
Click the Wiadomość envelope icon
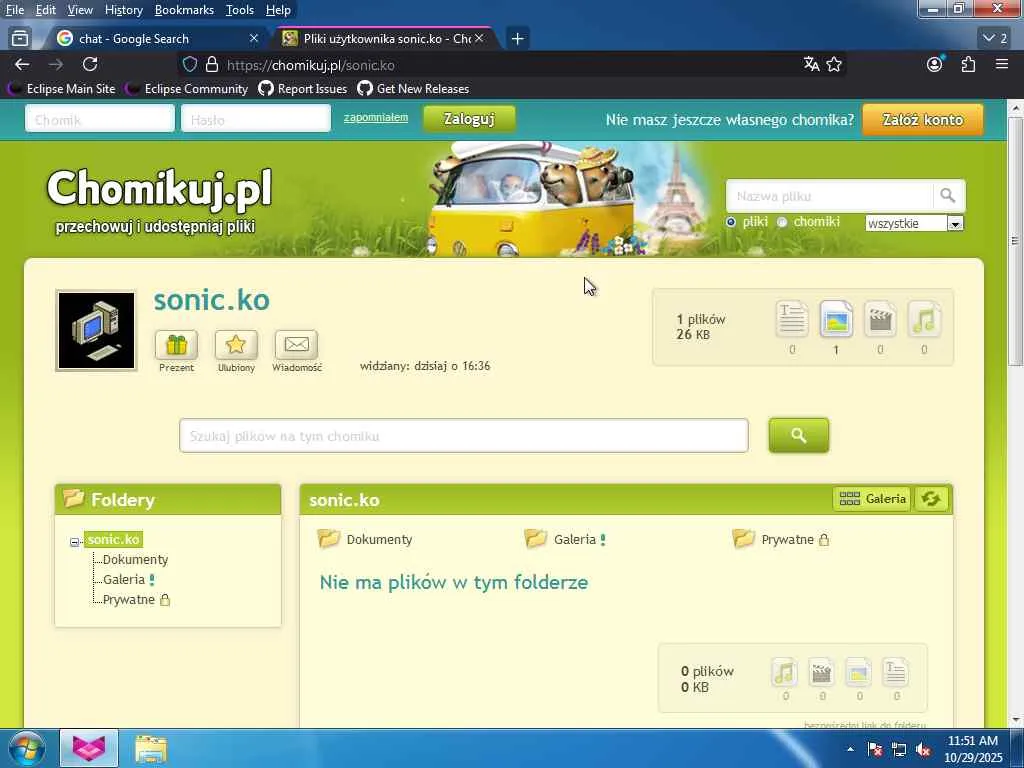point(296,344)
